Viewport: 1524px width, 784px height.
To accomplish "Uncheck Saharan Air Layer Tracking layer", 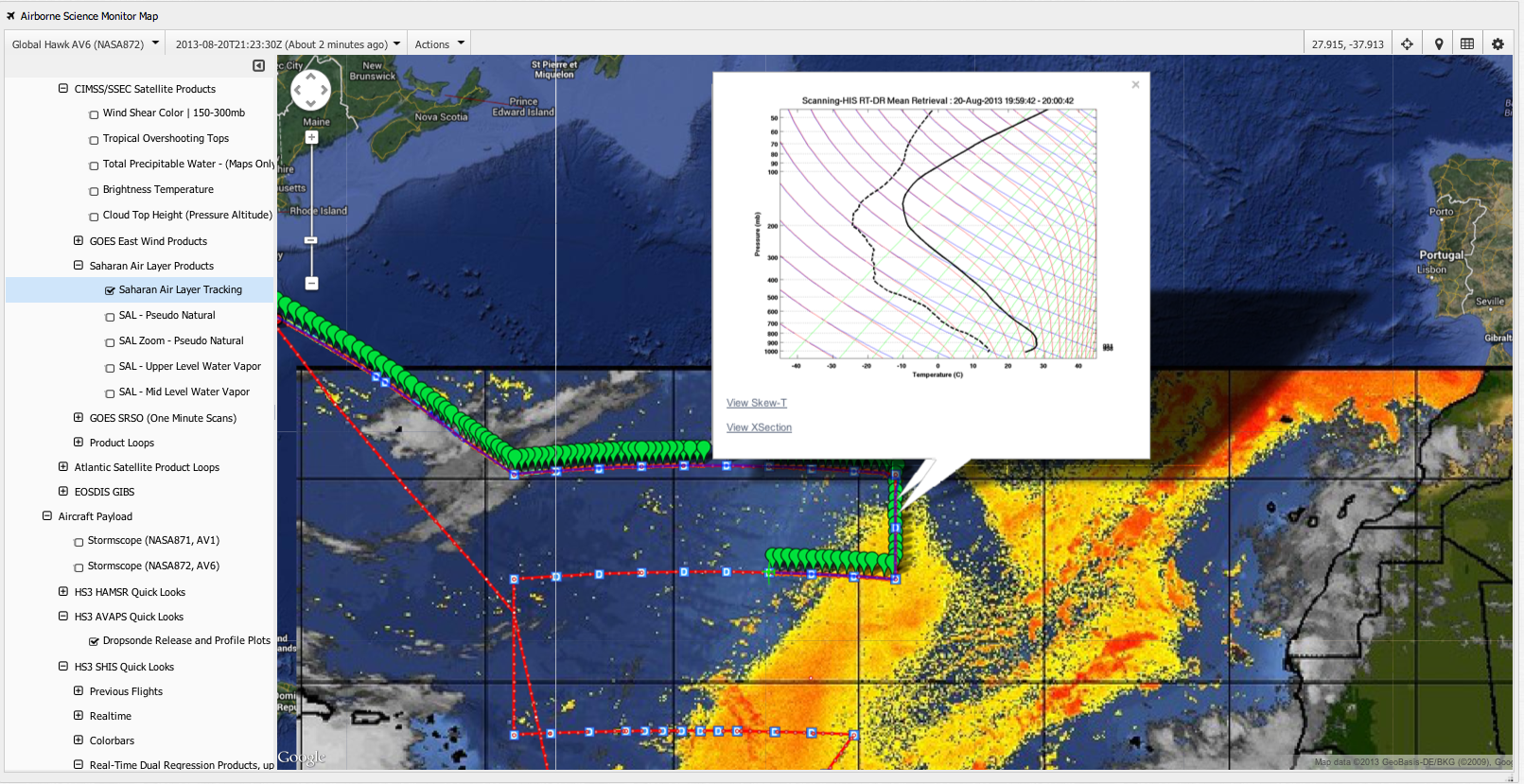I will tap(110, 291).
